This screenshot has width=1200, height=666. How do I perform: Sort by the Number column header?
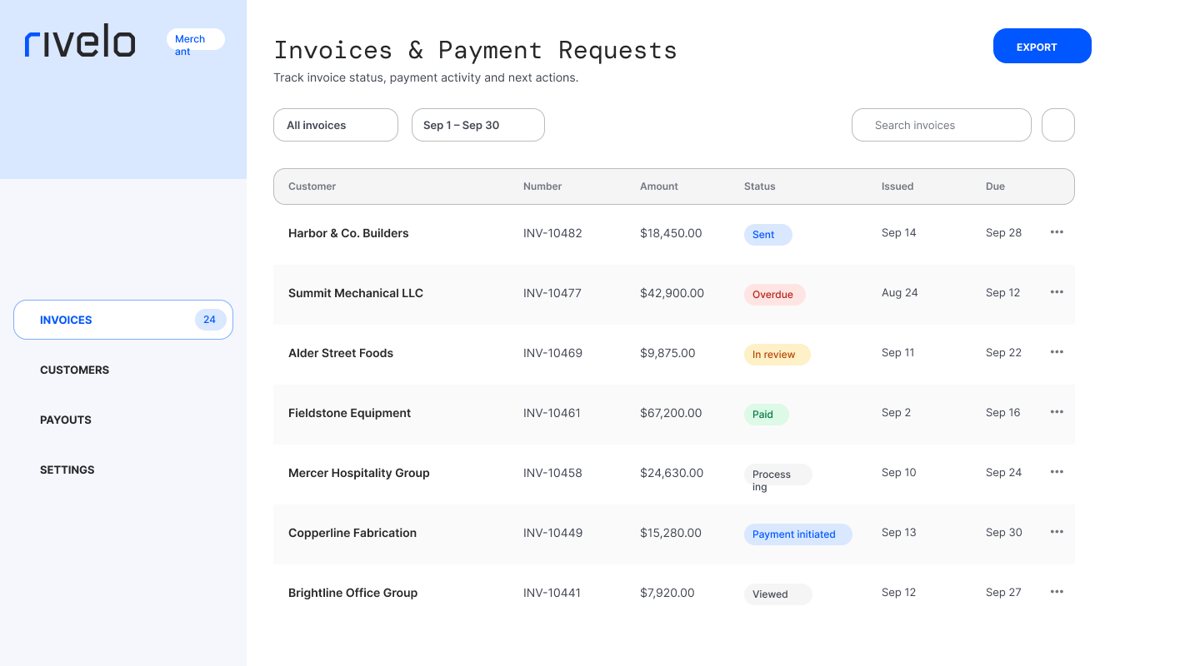click(x=542, y=186)
